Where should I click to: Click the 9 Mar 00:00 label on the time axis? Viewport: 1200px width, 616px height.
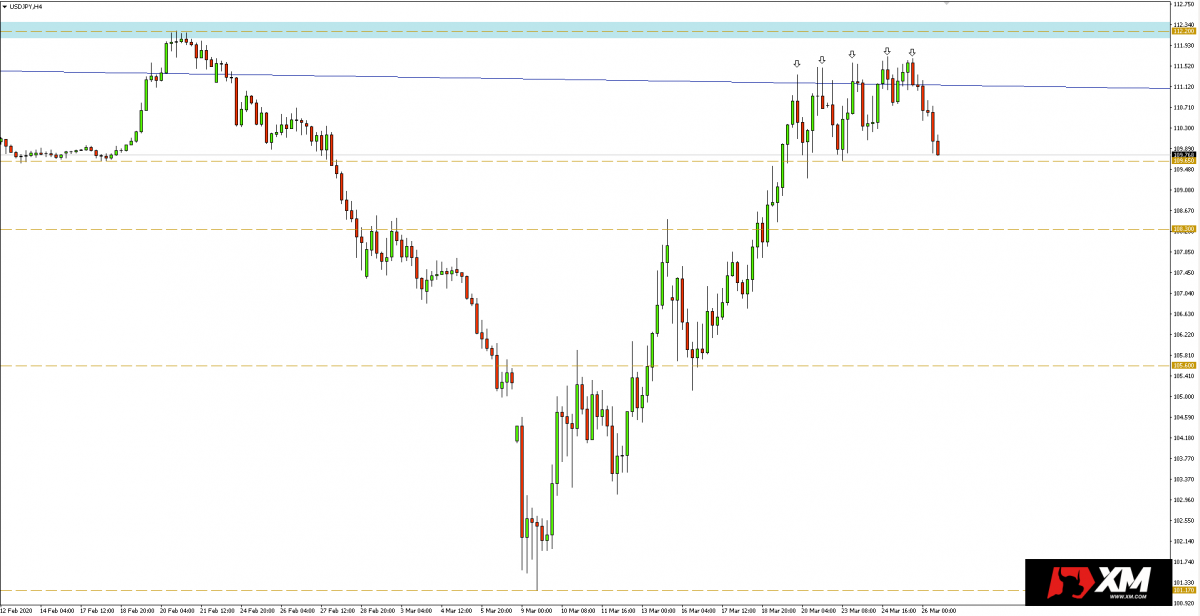pyautogui.click(x=537, y=610)
